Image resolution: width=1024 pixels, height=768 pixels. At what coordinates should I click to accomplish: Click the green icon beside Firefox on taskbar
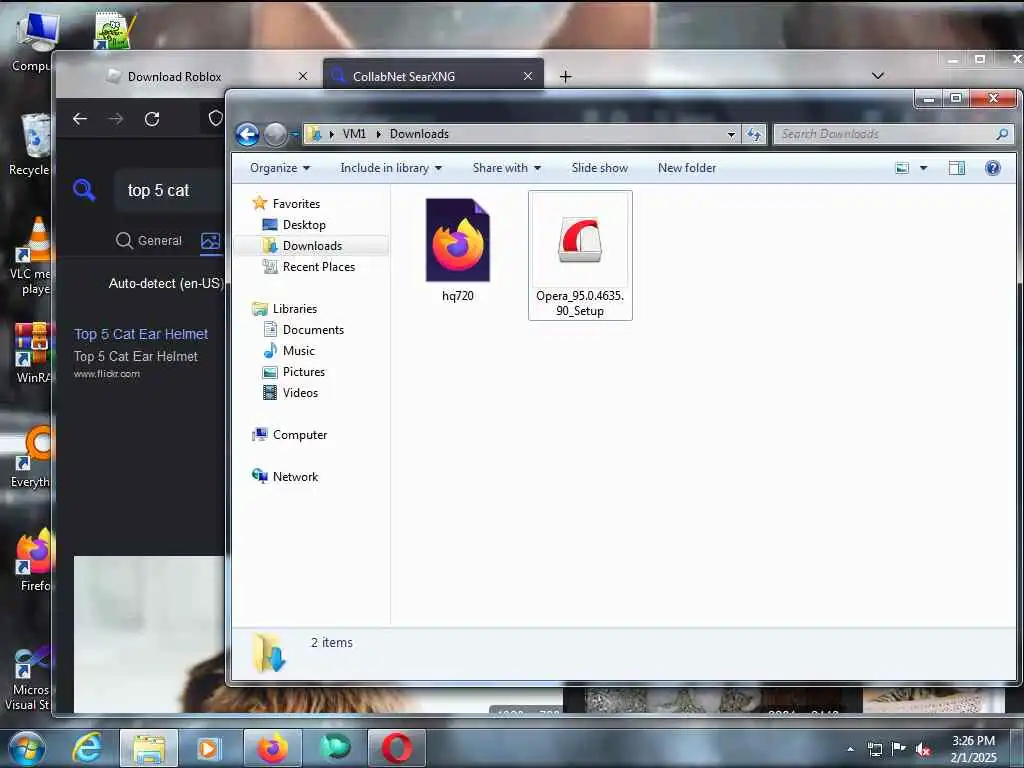[336, 748]
